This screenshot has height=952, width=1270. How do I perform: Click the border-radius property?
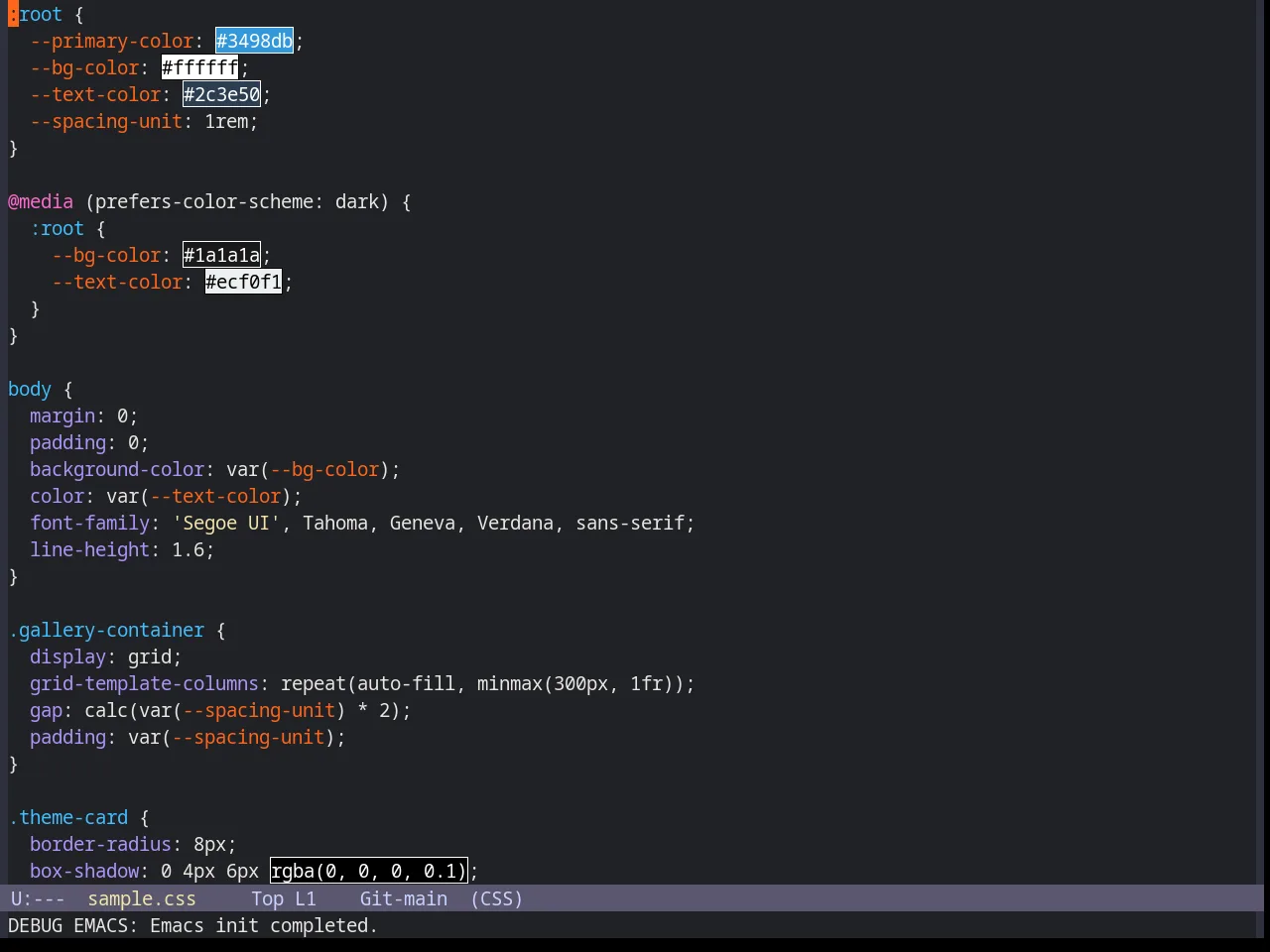pos(100,844)
